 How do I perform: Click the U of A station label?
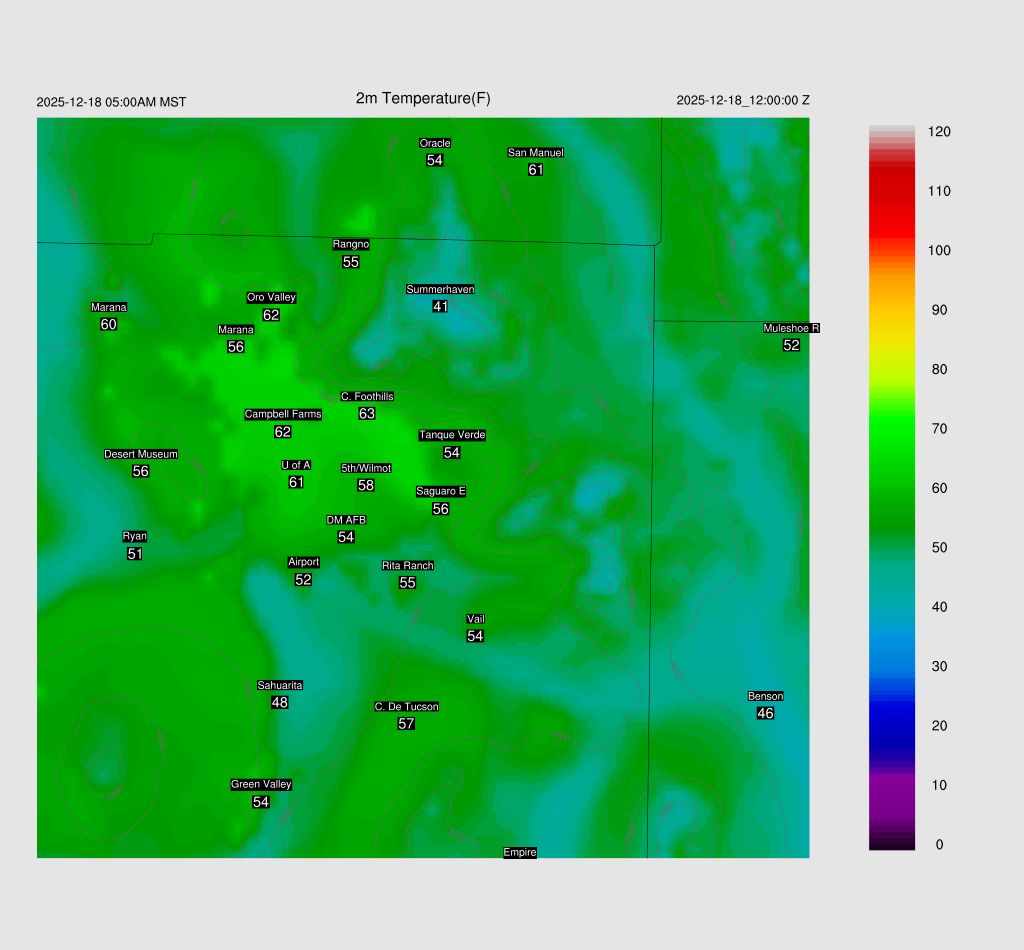(x=296, y=465)
